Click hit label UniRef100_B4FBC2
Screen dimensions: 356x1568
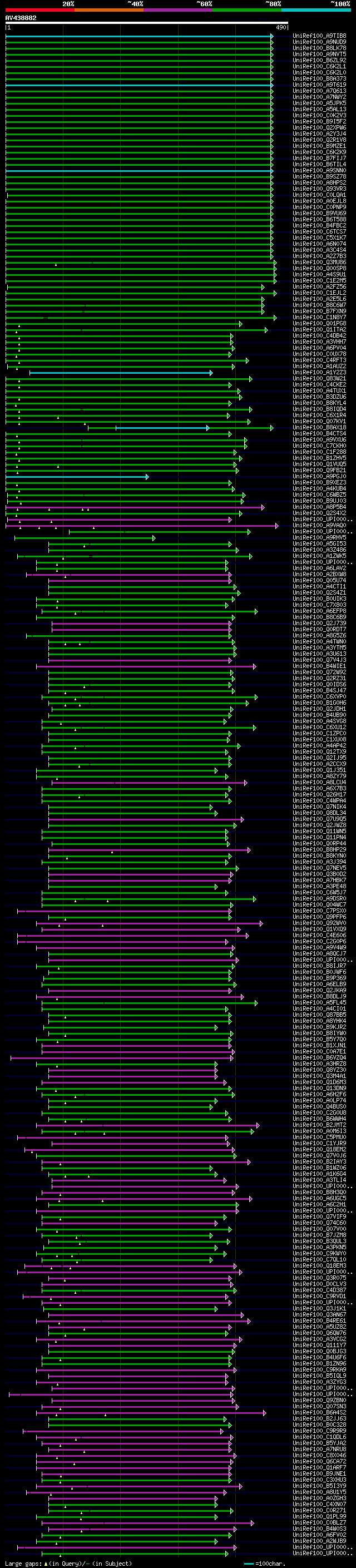[319, 225]
